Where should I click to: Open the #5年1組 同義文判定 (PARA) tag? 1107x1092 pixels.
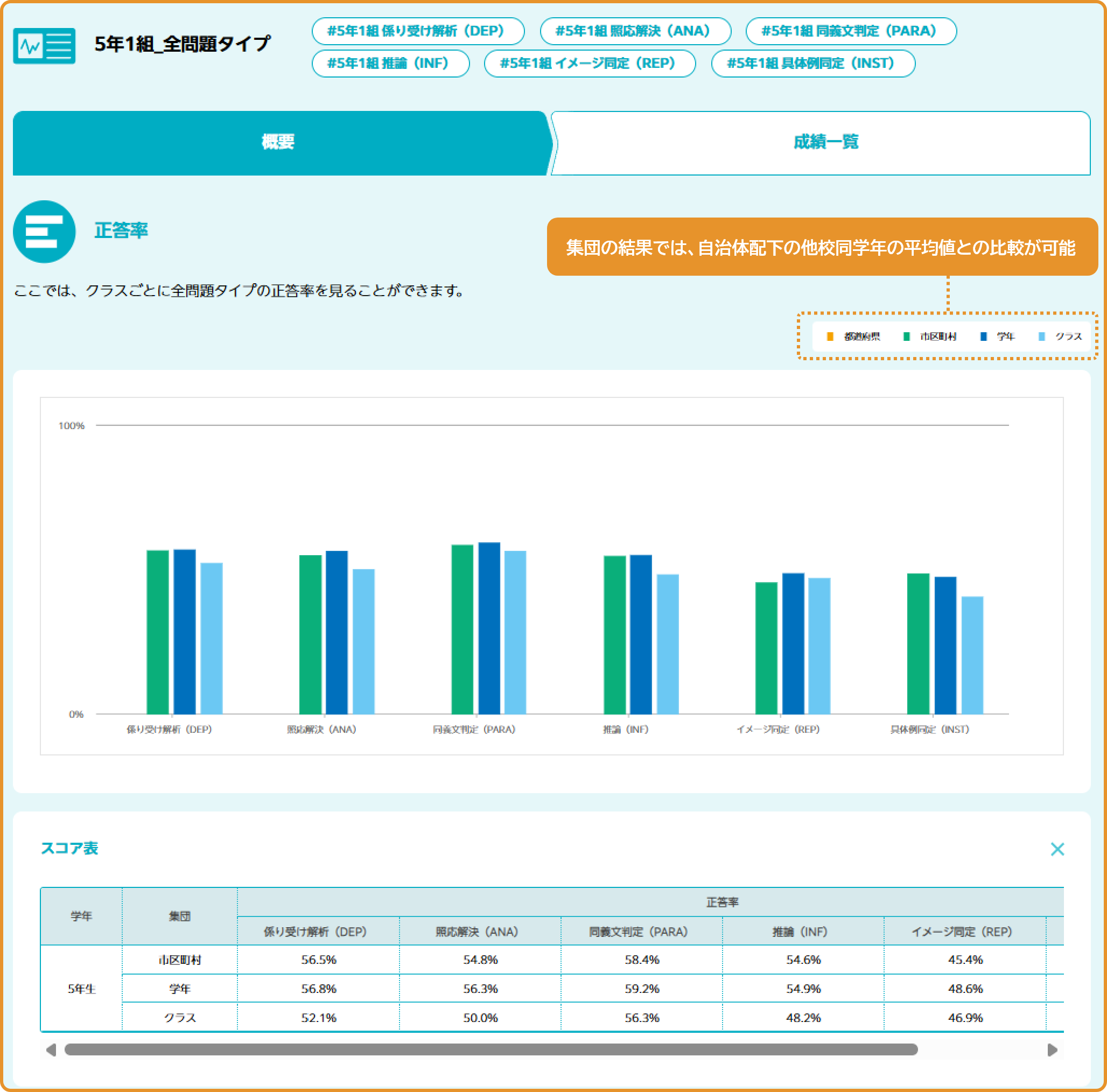(x=851, y=31)
